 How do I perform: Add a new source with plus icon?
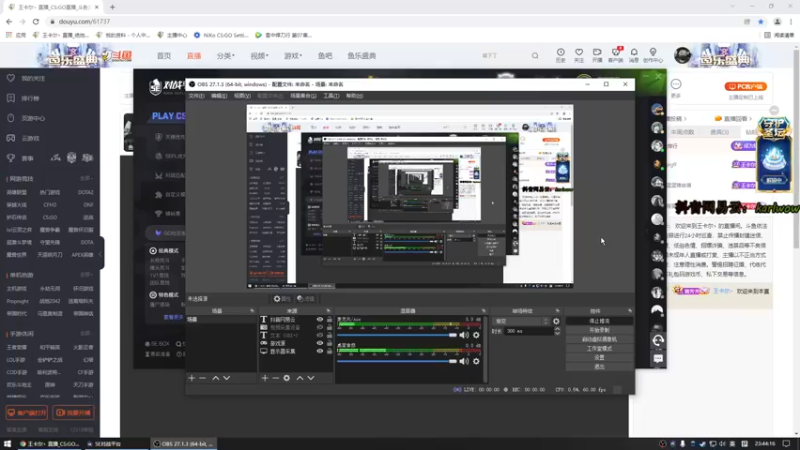265,378
